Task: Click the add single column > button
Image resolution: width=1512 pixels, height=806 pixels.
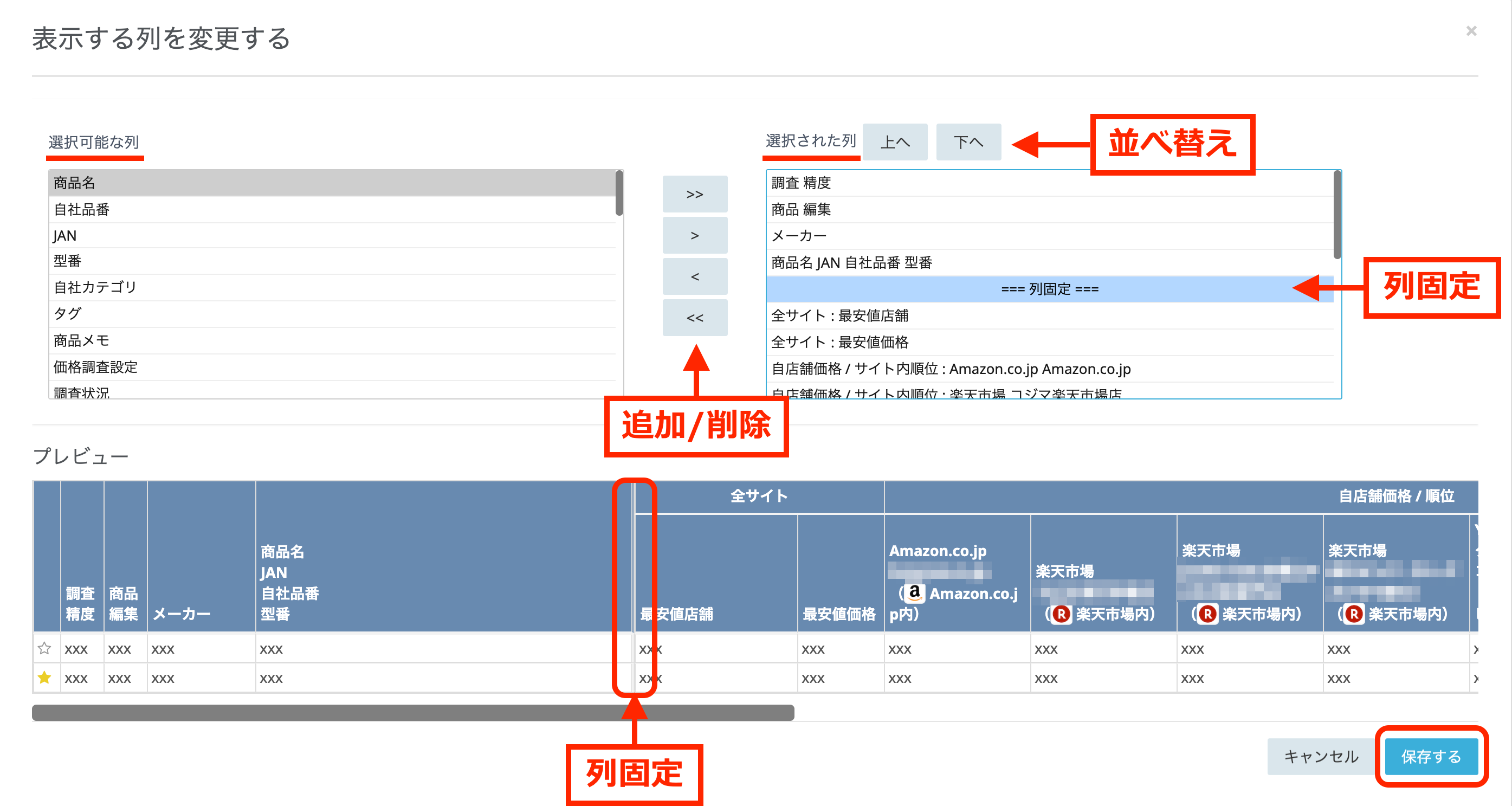Action: point(694,235)
